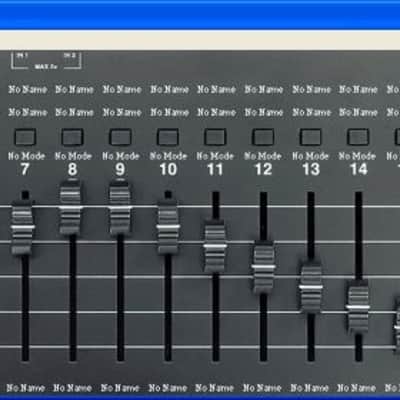Click the 'No Mode' label of channel 14
The height and width of the screenshot is (400, 400).
click(x=357, y=156)
